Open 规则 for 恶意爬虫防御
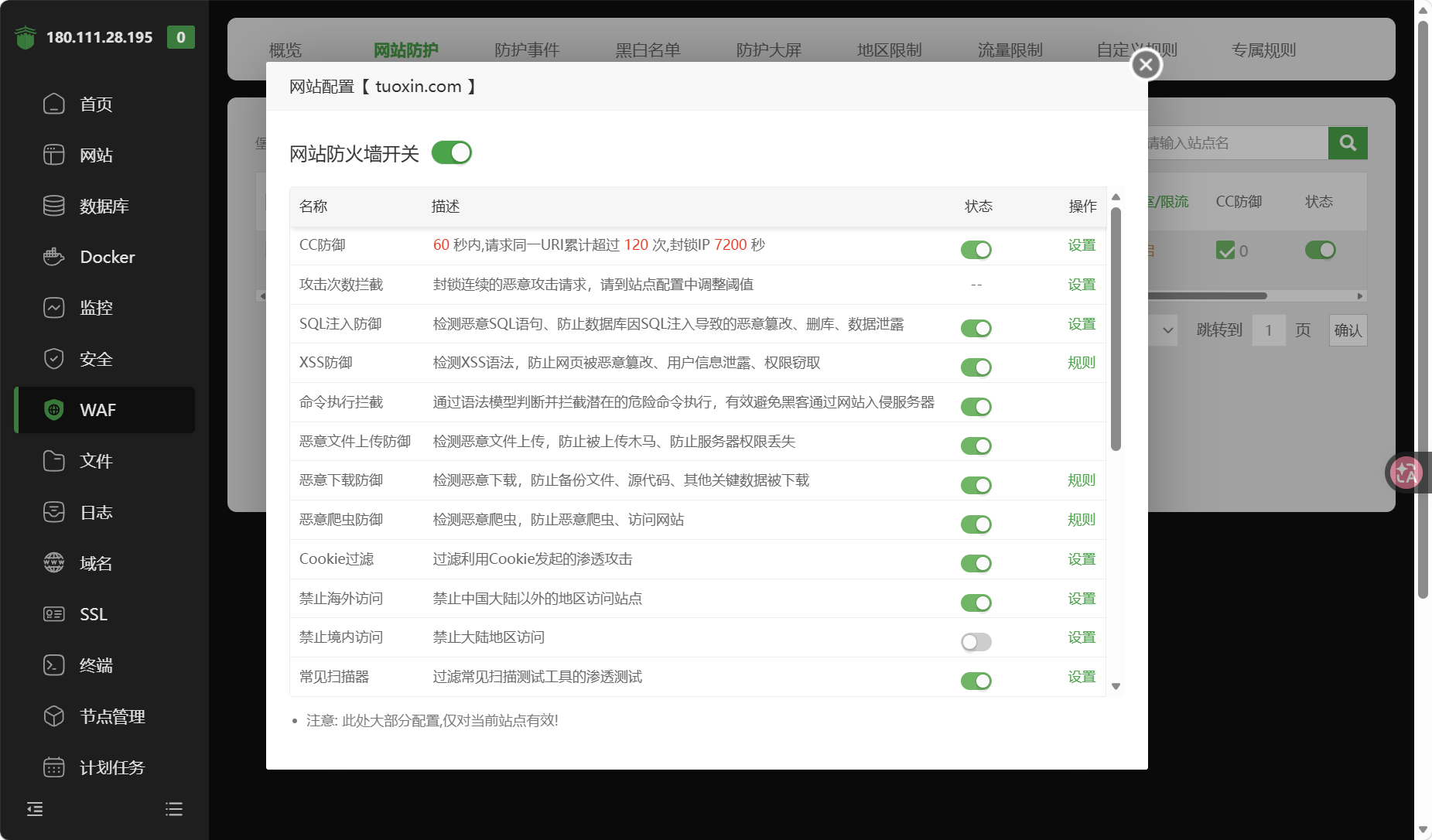Screen dimensions: 1432x840 coord(1082,520)
